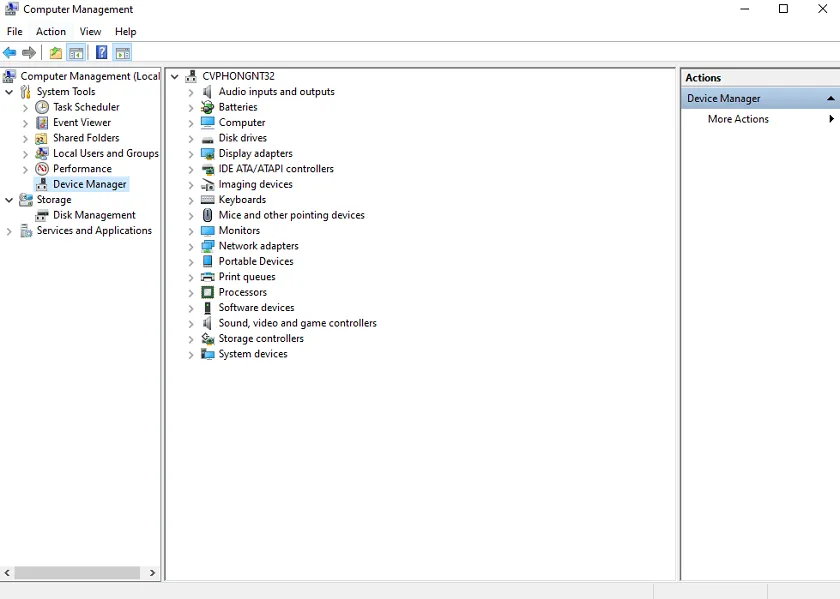Open the Action menu
840x599 pixels.
(50, 31)
